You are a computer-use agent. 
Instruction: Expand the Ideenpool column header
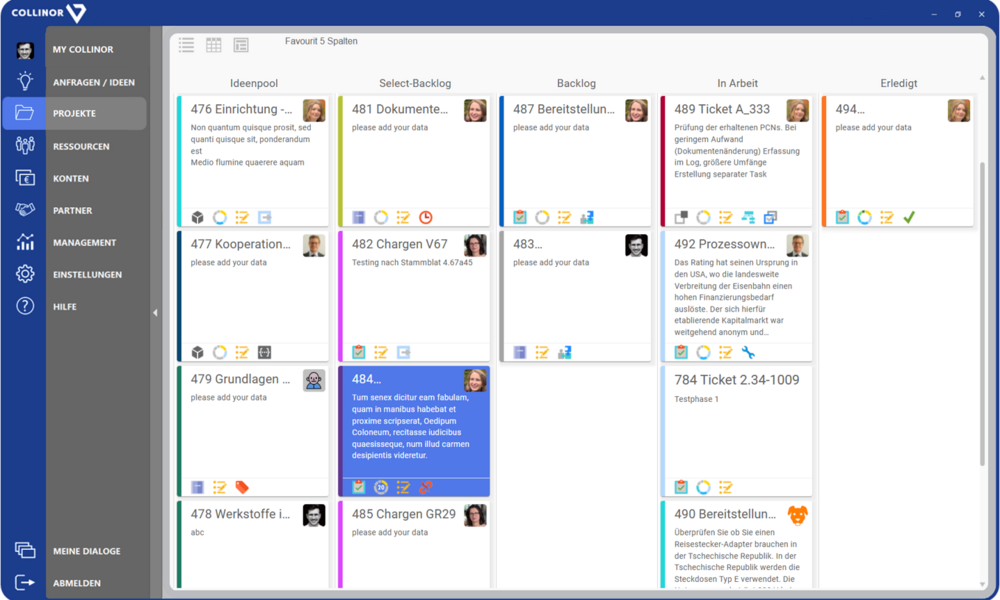click(x=253, y=83)
